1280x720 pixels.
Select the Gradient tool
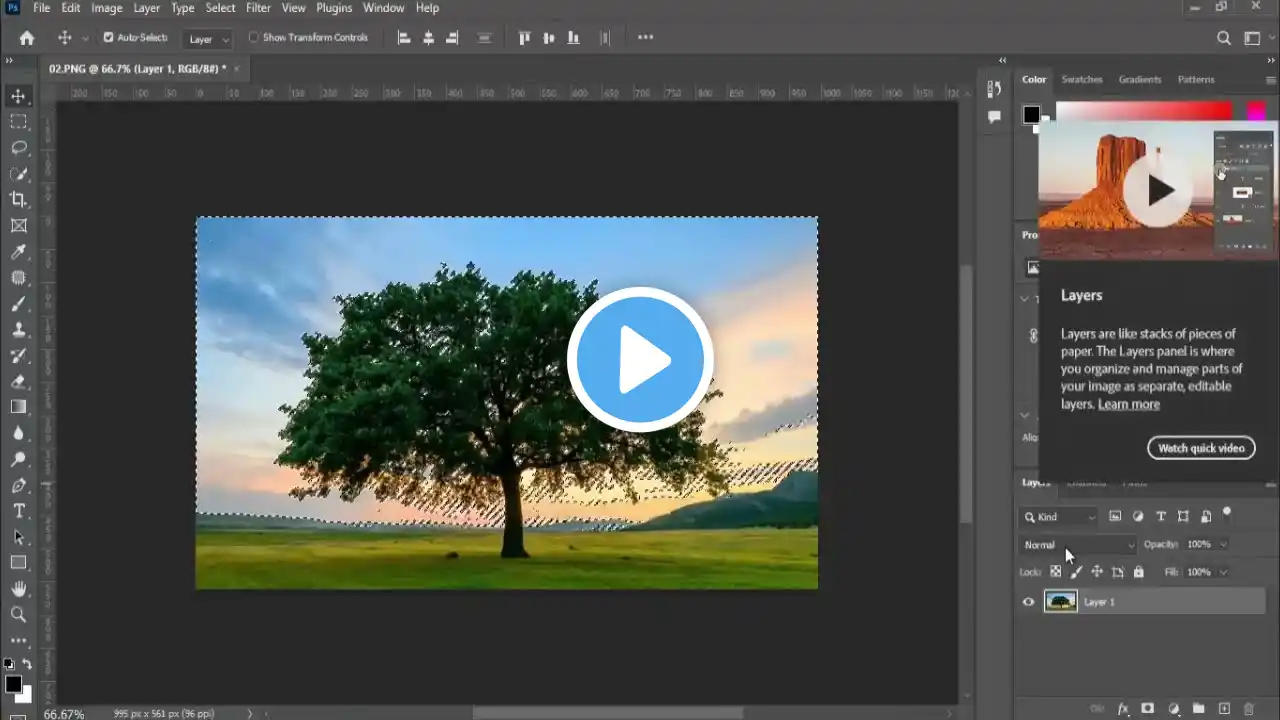[18, 407]
